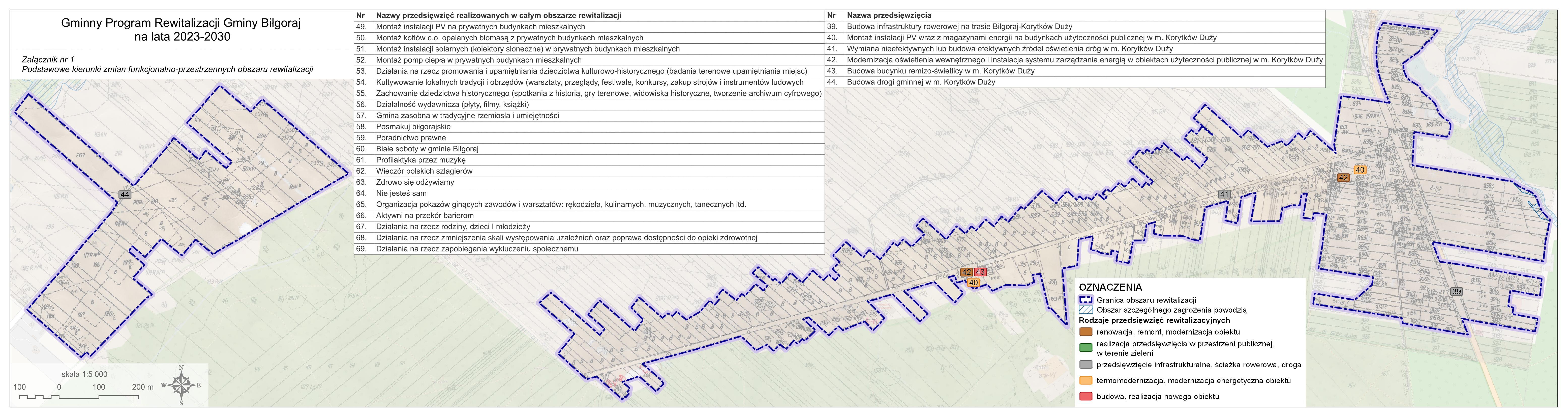Click the hatched flood-risk symbol in legend
1568x417 pixels.
click(1086, 310)
